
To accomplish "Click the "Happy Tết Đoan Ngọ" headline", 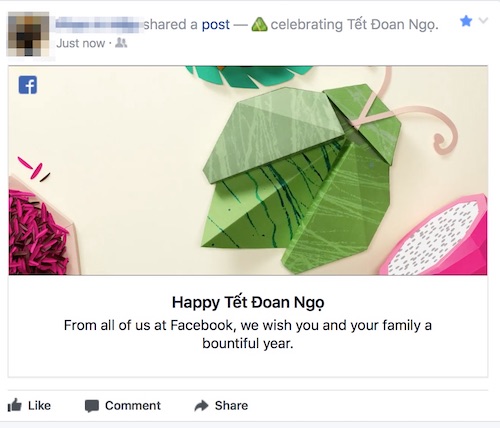I will click(x=248, y=303).
